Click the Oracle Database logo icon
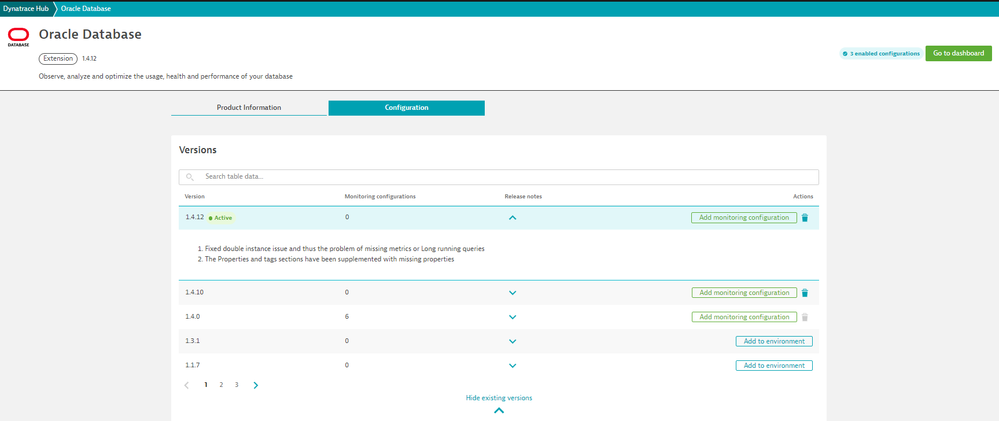 coord(18,37)
